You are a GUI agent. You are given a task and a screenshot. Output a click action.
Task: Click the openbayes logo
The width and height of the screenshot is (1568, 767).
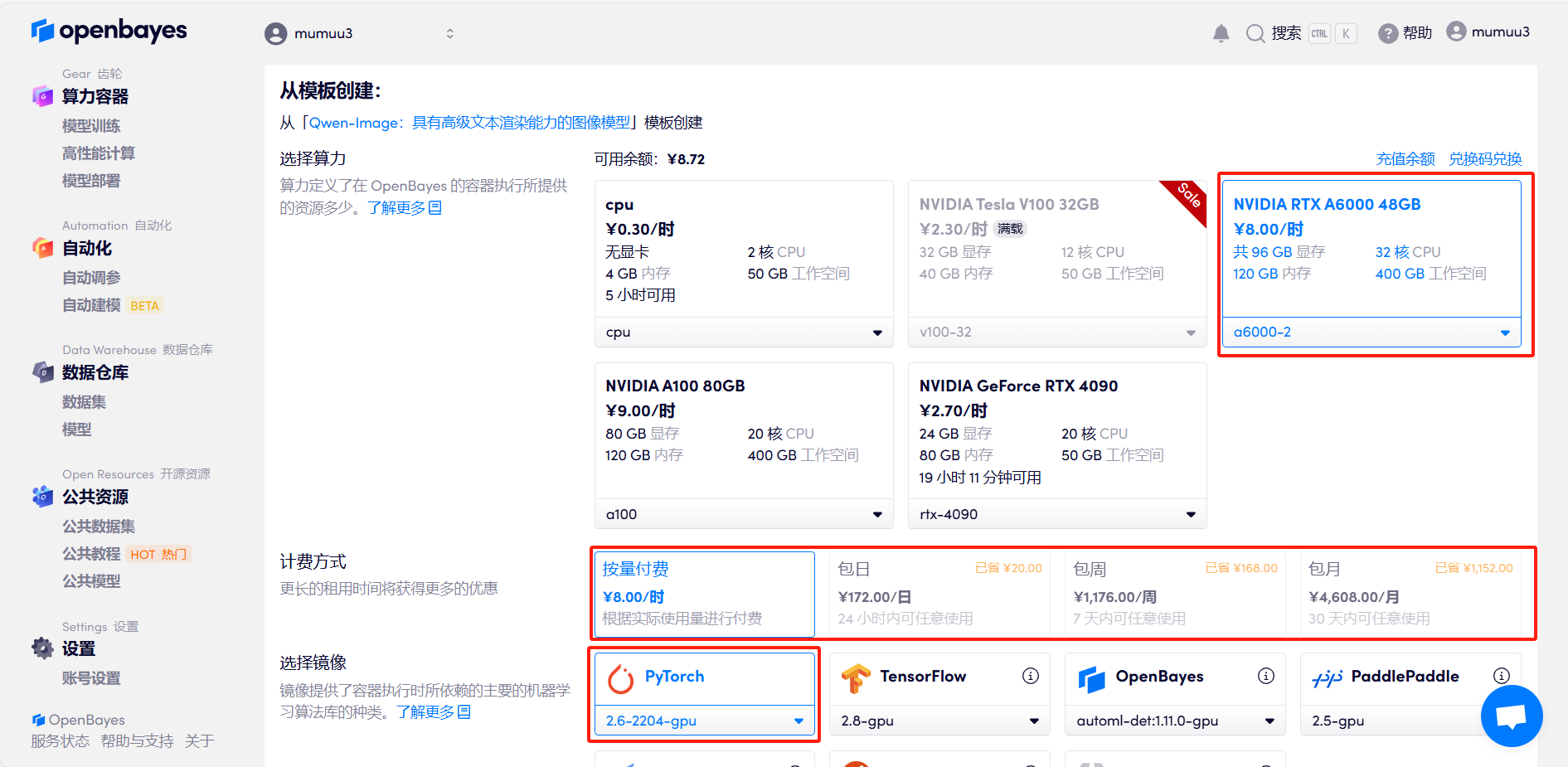point(109,32)
